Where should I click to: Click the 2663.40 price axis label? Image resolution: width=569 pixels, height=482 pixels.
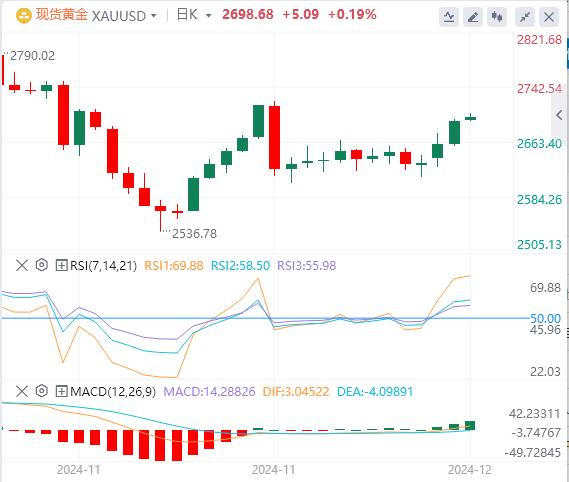coord(539,144)
